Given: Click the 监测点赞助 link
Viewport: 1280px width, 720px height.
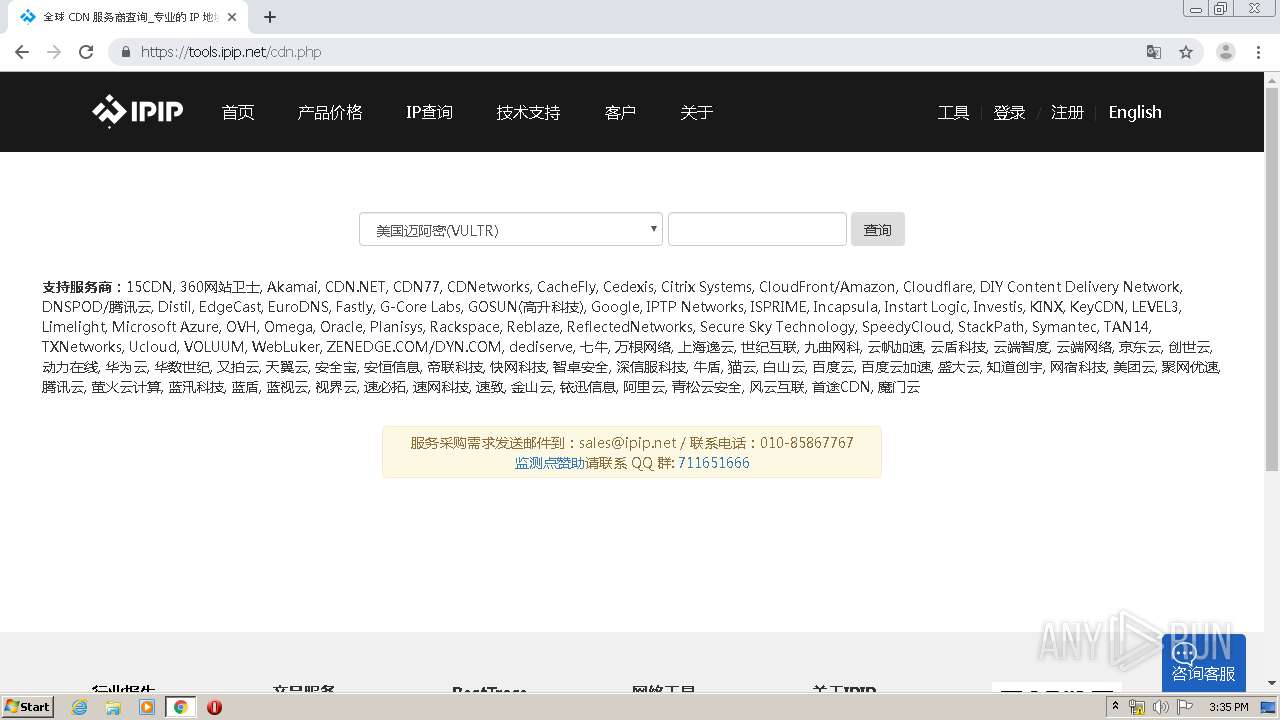Looking at the screenshot, I should pyautogui.click(x=550, y=463).
